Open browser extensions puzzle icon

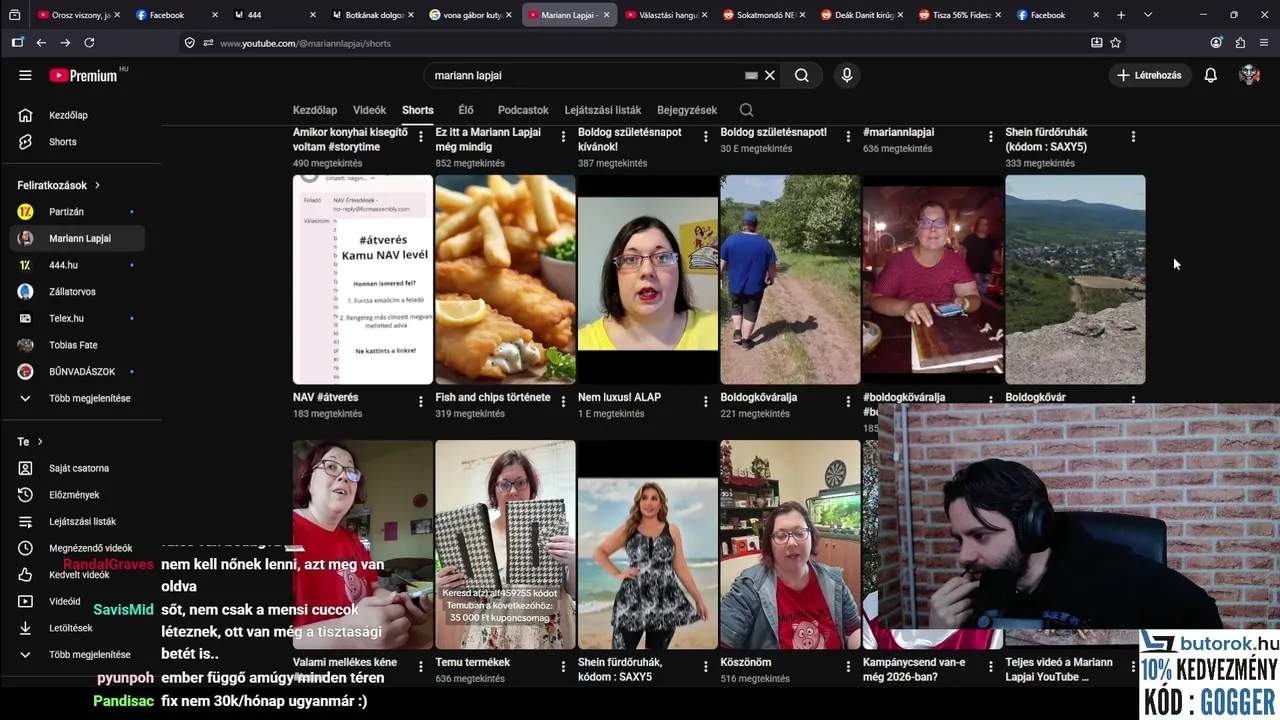coord(1240,43)
